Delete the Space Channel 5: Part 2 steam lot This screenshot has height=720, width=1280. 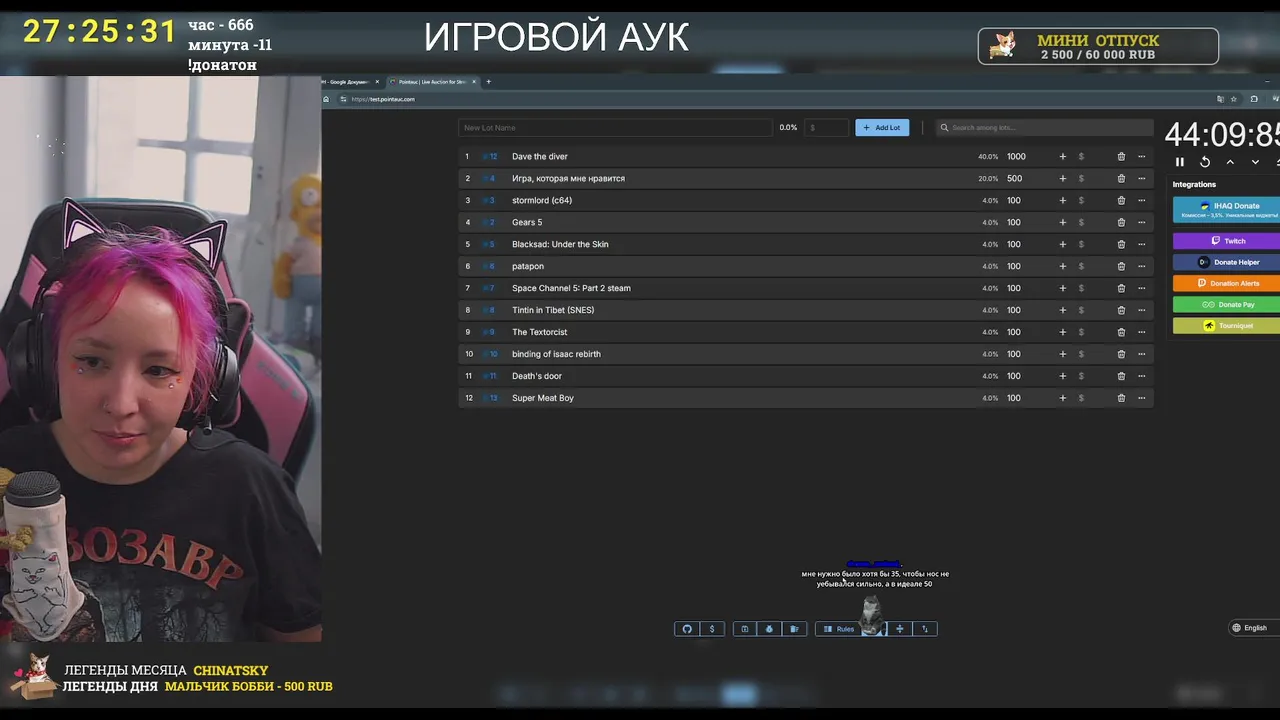coord(1121,289)
